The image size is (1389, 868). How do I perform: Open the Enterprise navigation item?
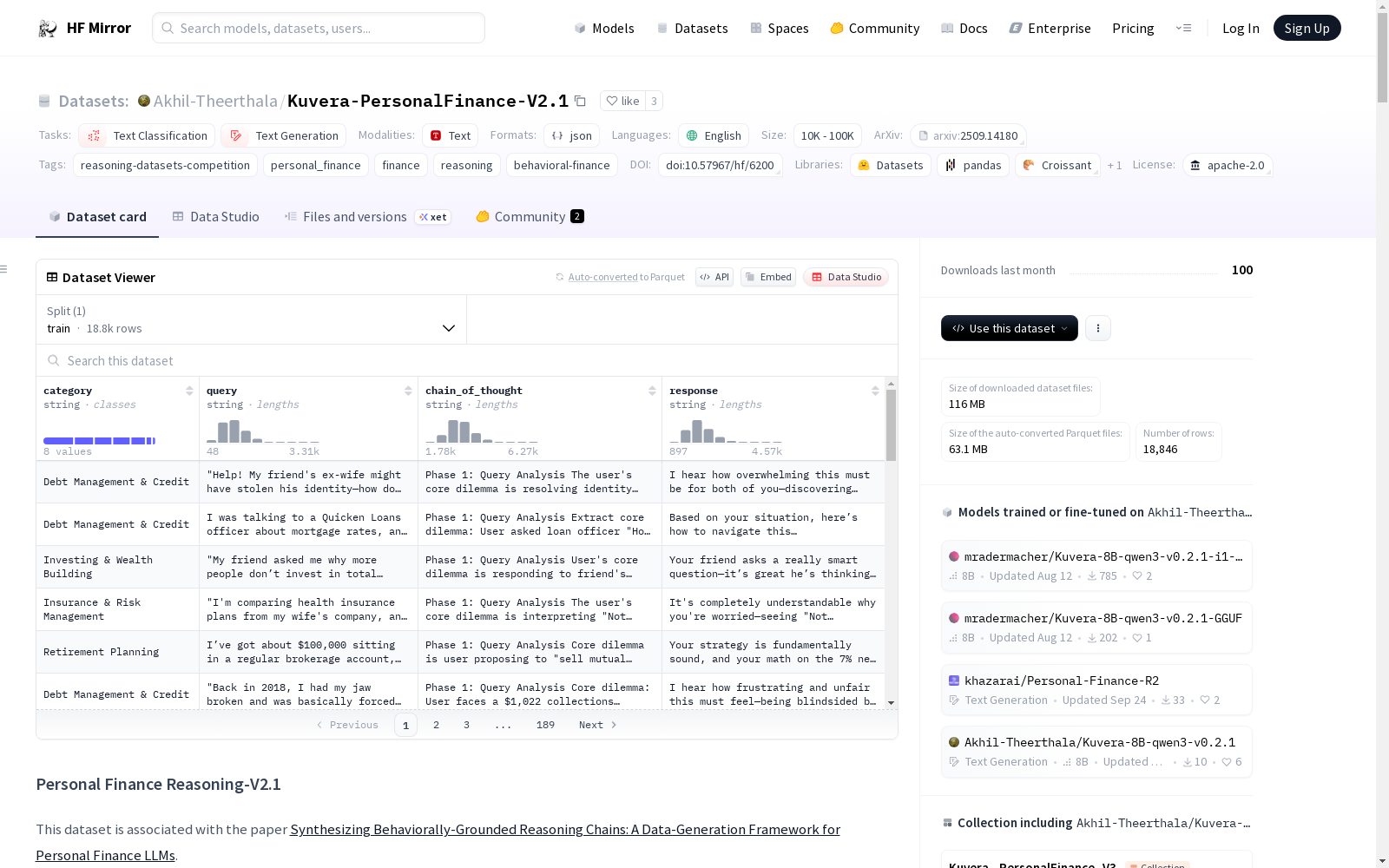click(x=1050, y=28)
